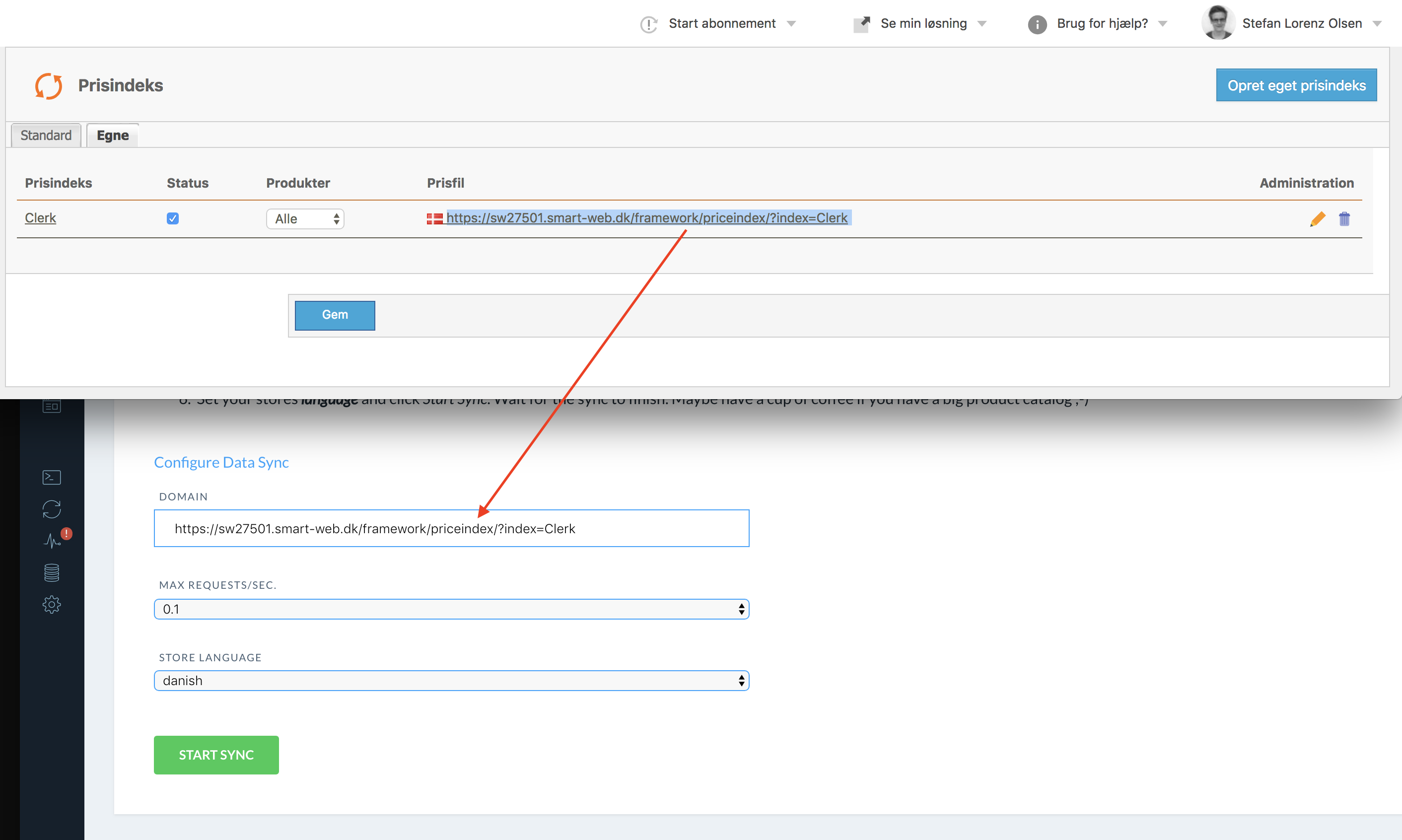Viewport: 1402px width, 840px height.
Task: Click the sync arrows sidebar icon
Action: [x=52, y=509]
